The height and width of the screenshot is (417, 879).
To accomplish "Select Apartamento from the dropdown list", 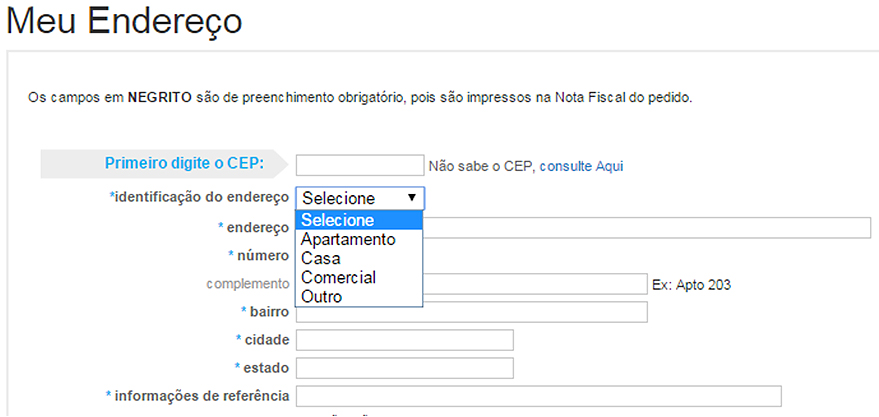I will tap(348, 240).
